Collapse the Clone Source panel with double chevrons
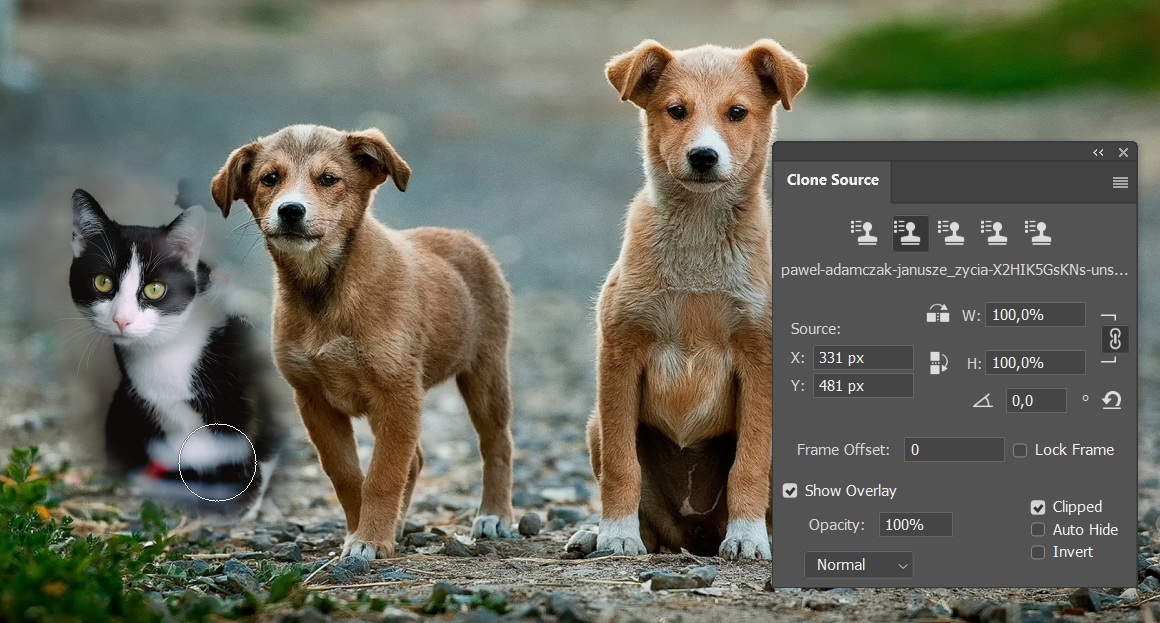 [x=1097, y=152]
